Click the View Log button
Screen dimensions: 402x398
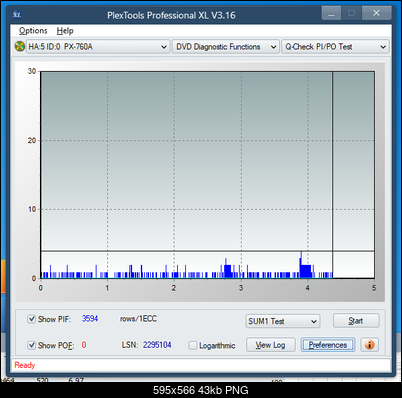pyautogui.click(x=271, y=345)
